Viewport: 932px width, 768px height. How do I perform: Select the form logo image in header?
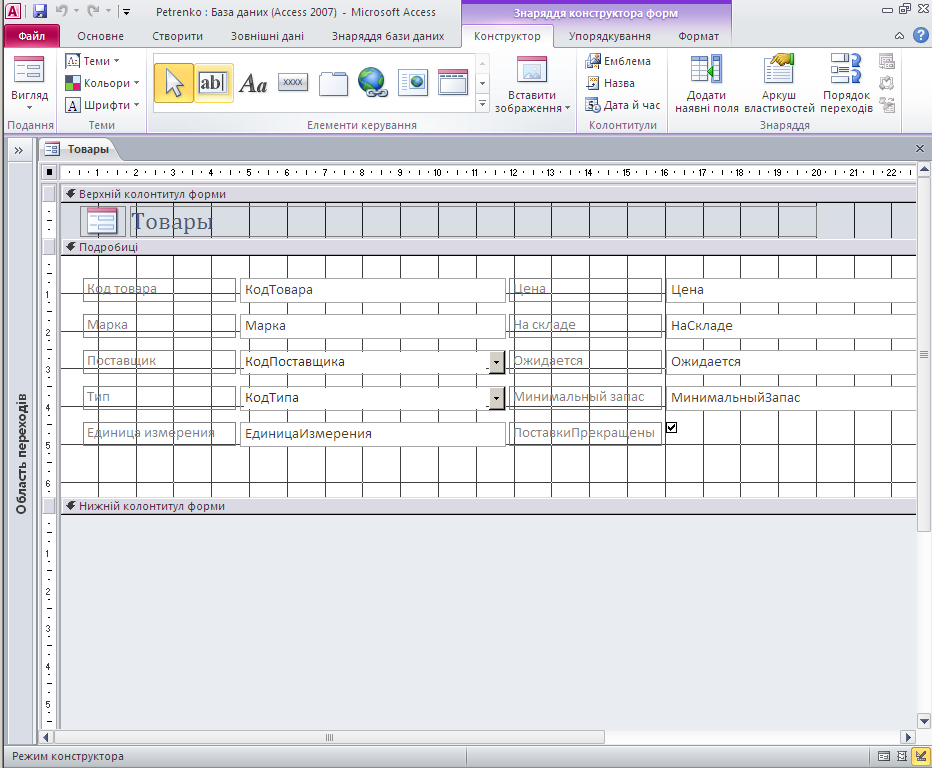102,221
